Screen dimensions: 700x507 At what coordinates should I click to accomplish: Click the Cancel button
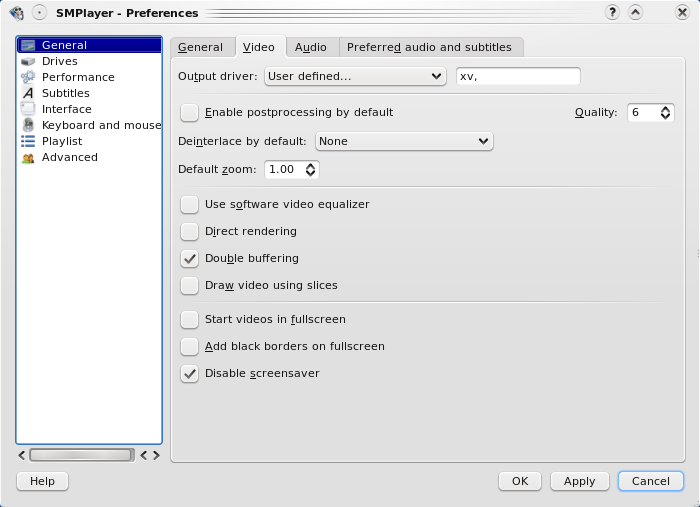click(x=650, y=481)
